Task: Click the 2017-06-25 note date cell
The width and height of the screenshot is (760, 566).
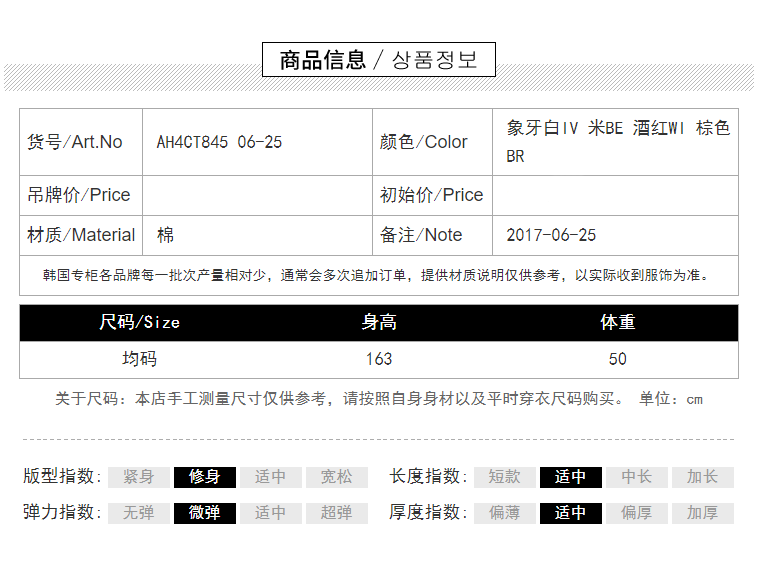Action: pos(552,235)
